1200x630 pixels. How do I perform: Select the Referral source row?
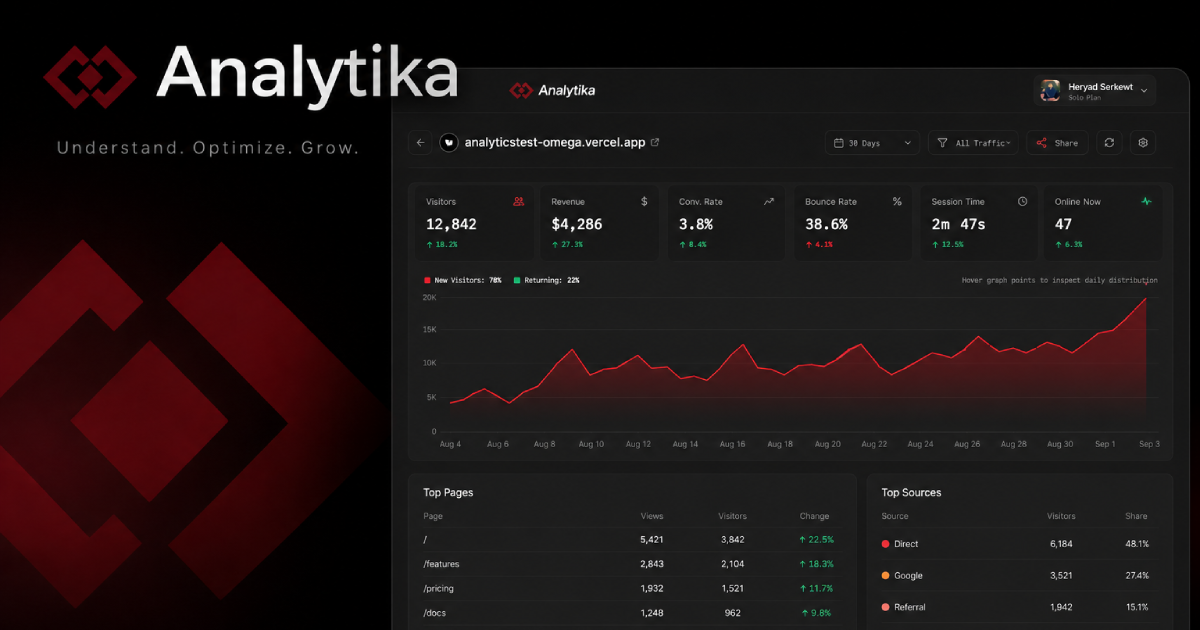(1017, 607)
